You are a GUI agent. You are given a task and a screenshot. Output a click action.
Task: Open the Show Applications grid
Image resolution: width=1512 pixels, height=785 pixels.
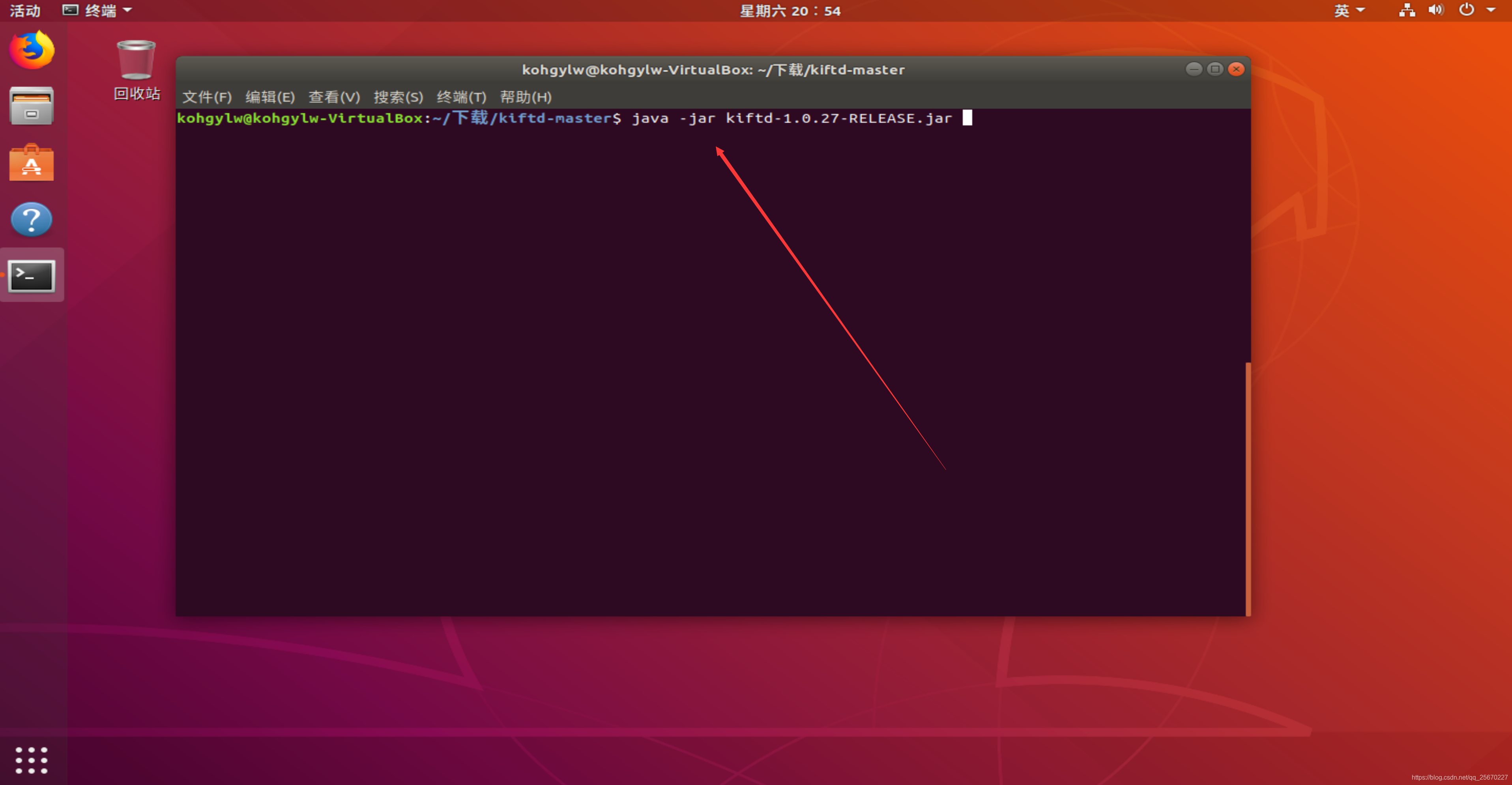[31, 760]
